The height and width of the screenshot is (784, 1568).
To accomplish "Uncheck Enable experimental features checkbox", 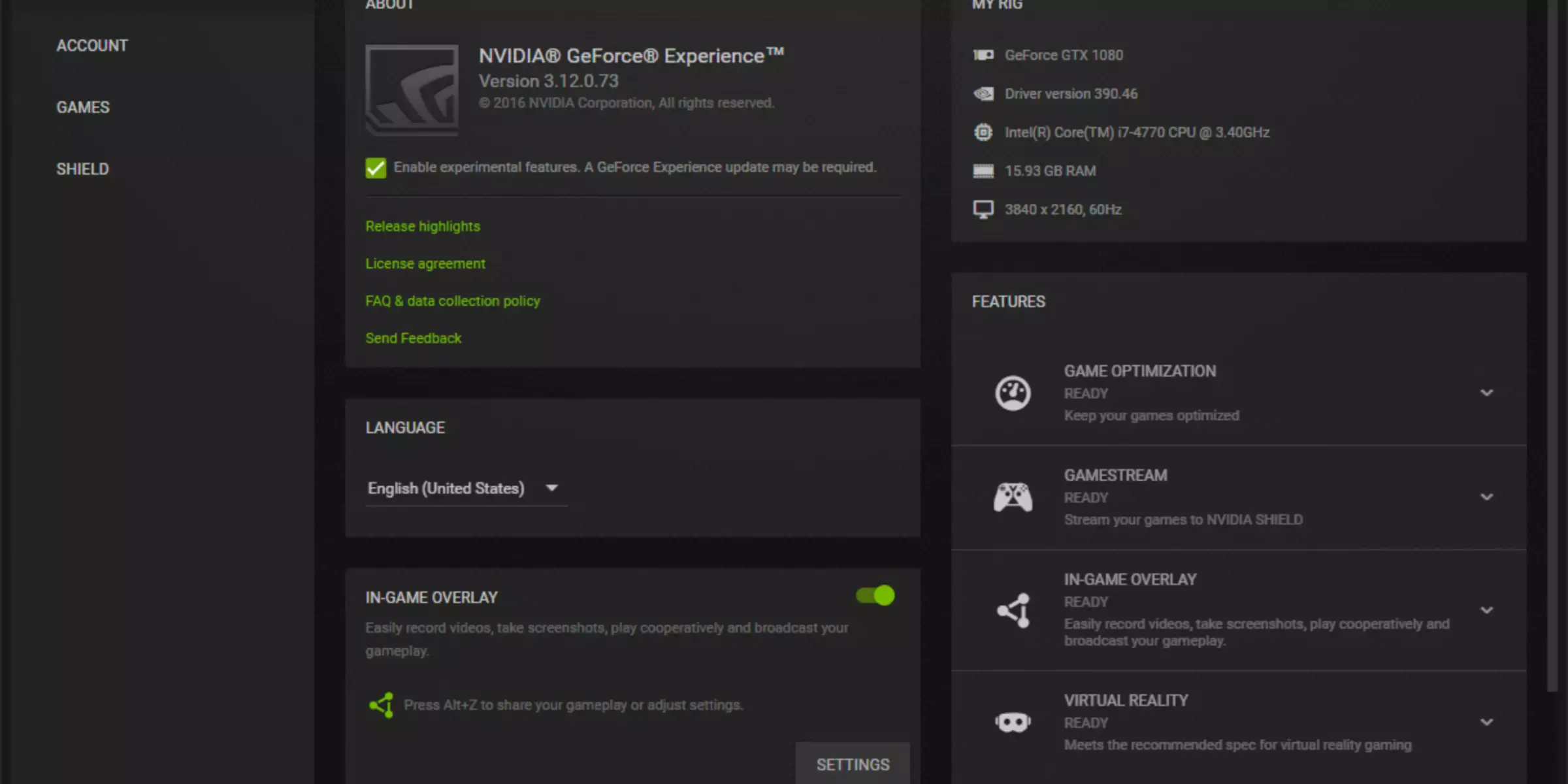I will pyautogui.click(x=376, y=168).
